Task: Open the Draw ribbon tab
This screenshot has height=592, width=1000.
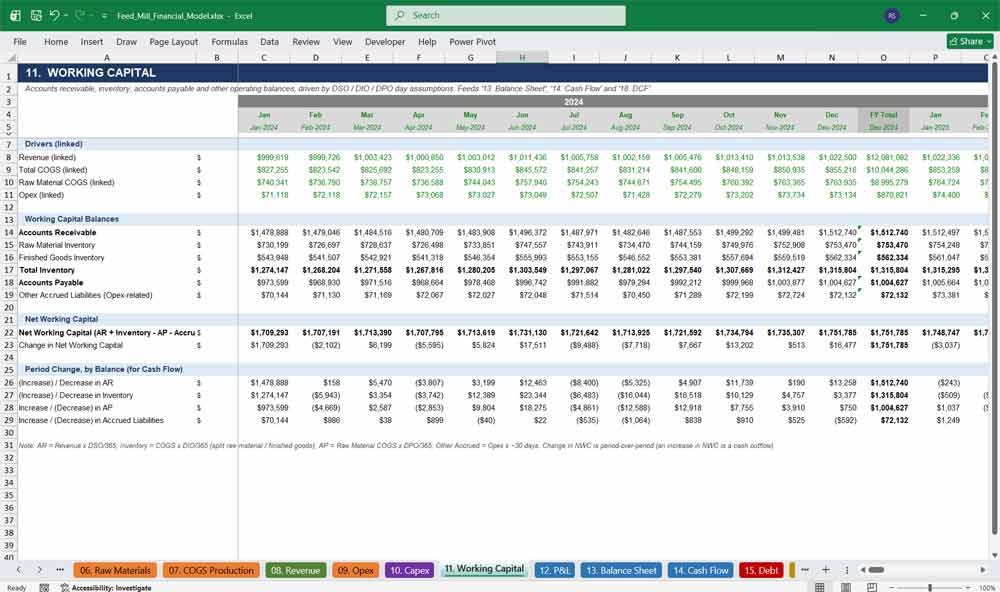Action: 126,41
